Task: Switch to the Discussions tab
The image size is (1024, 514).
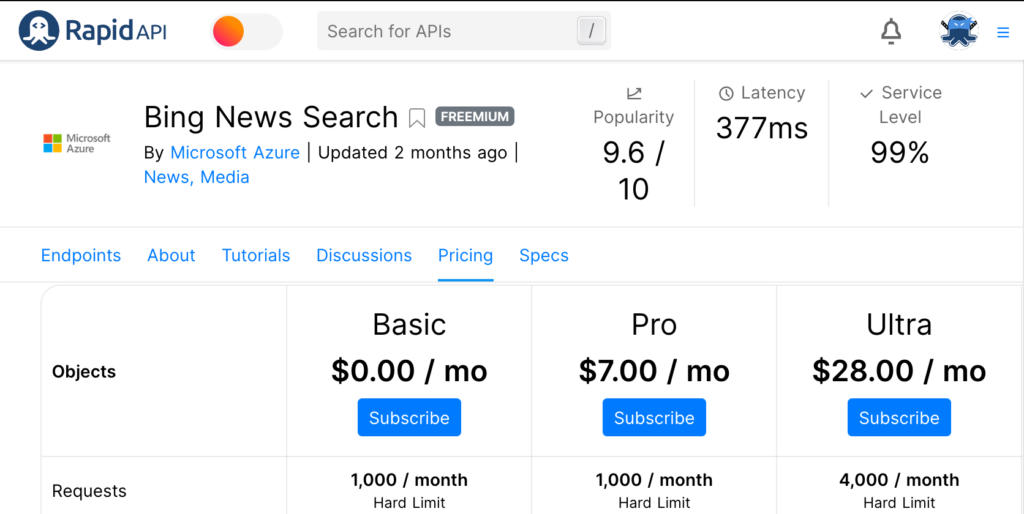Action: pos(364,255)
